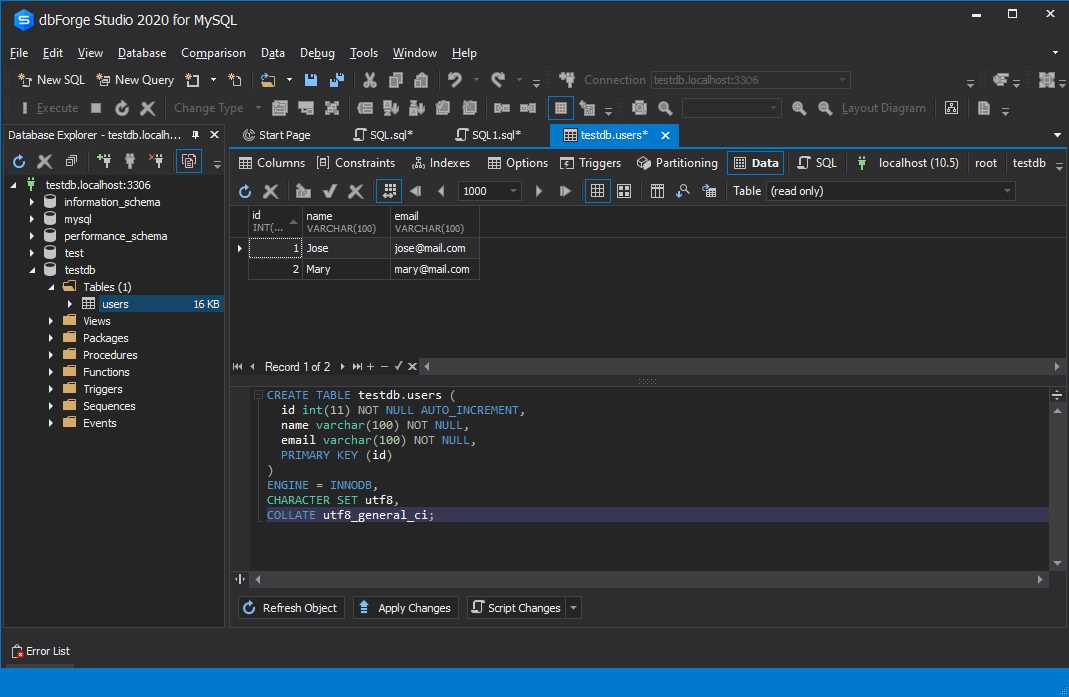
Task: Toggle the highlighted grid button on second toolbar row
Action: click(x=560, y=108)
